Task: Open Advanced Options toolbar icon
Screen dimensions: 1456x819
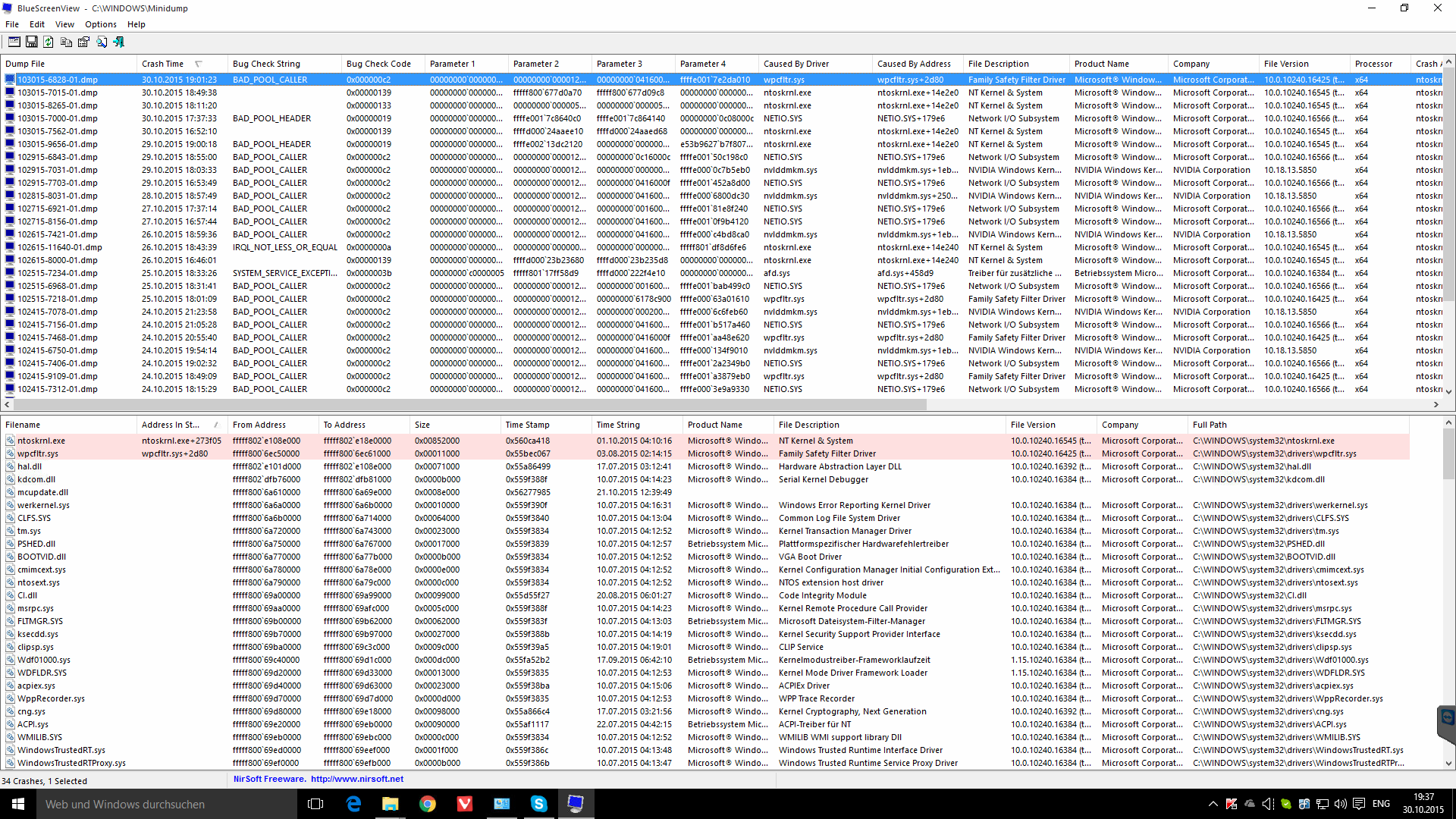Action: point(14,42)
